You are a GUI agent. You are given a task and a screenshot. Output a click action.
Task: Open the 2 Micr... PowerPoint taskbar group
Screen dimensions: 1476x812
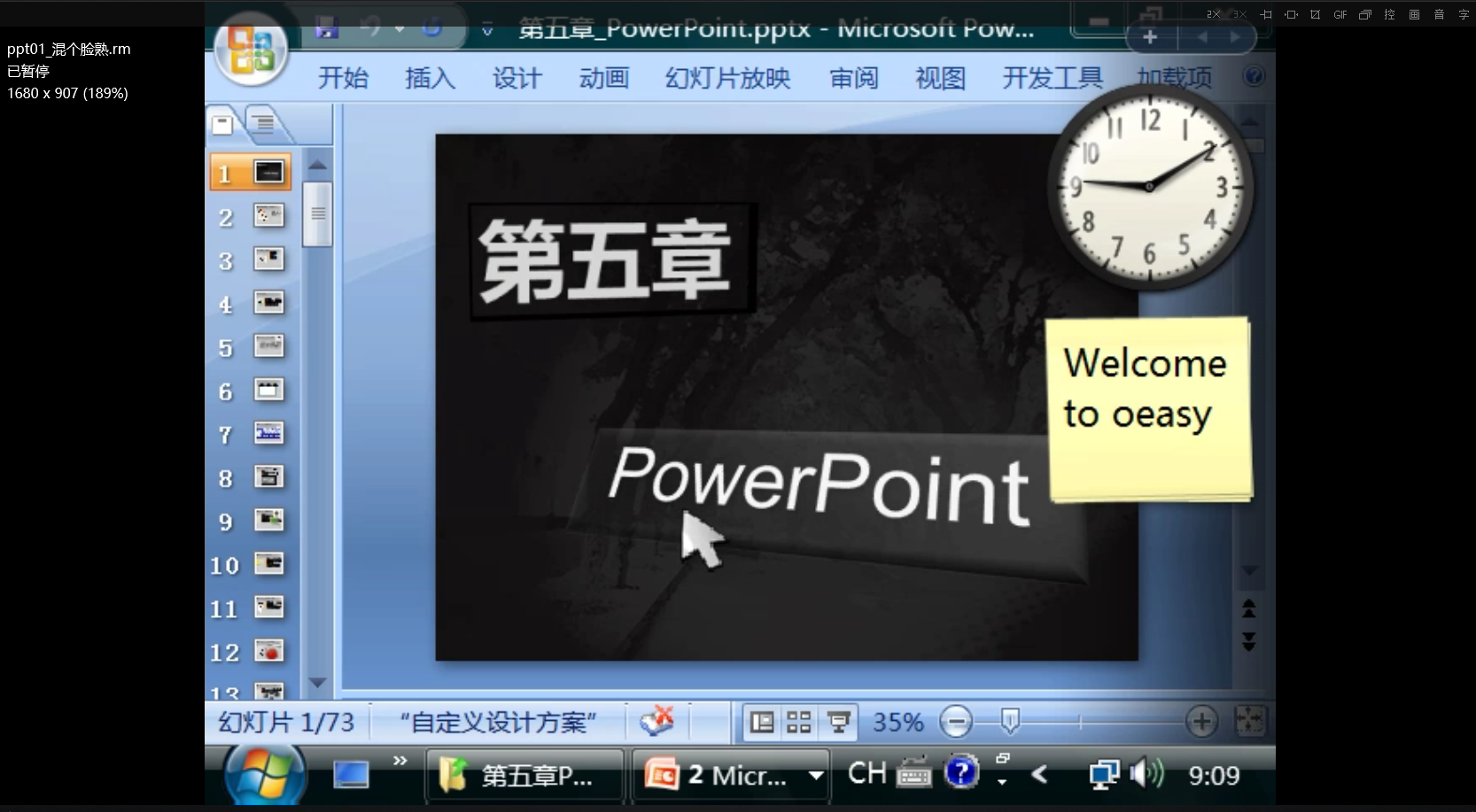[x=731, y=776]
